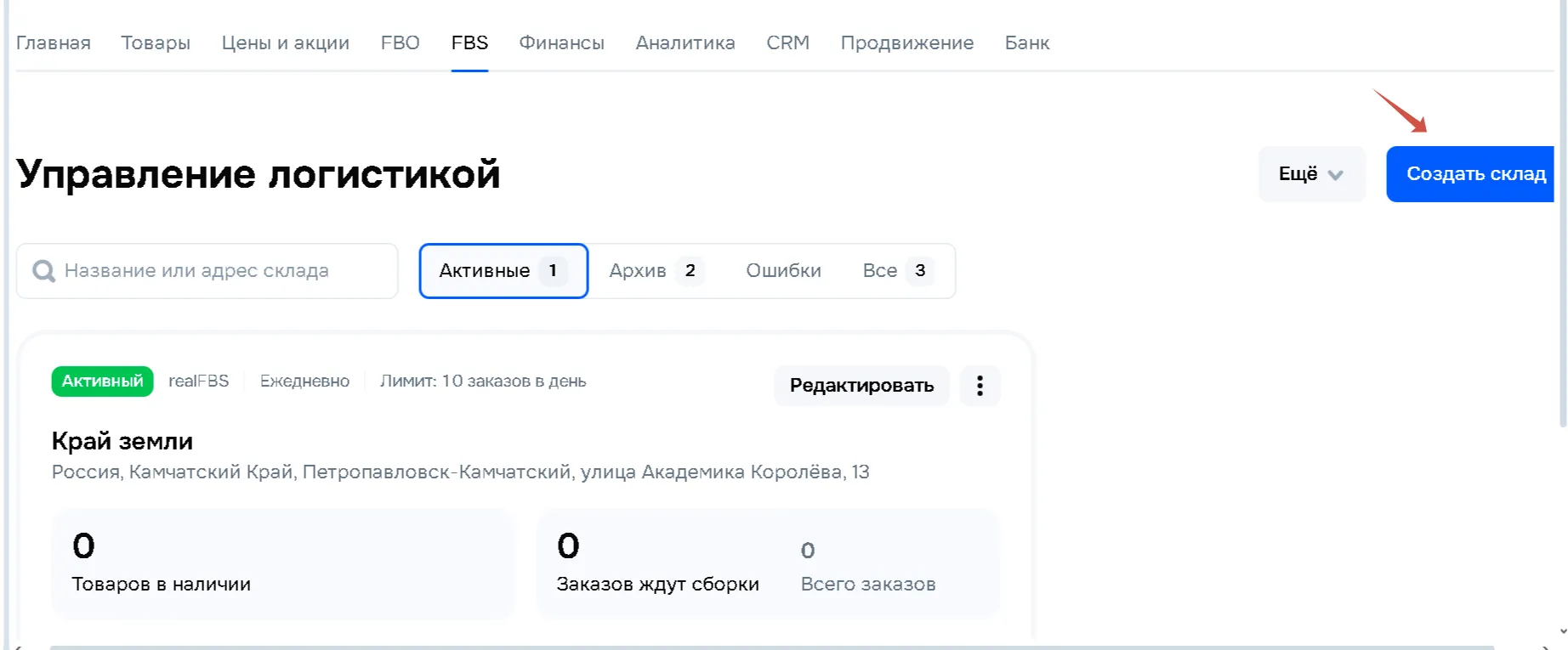Go to Главная in top navigation

coord(54,42)
